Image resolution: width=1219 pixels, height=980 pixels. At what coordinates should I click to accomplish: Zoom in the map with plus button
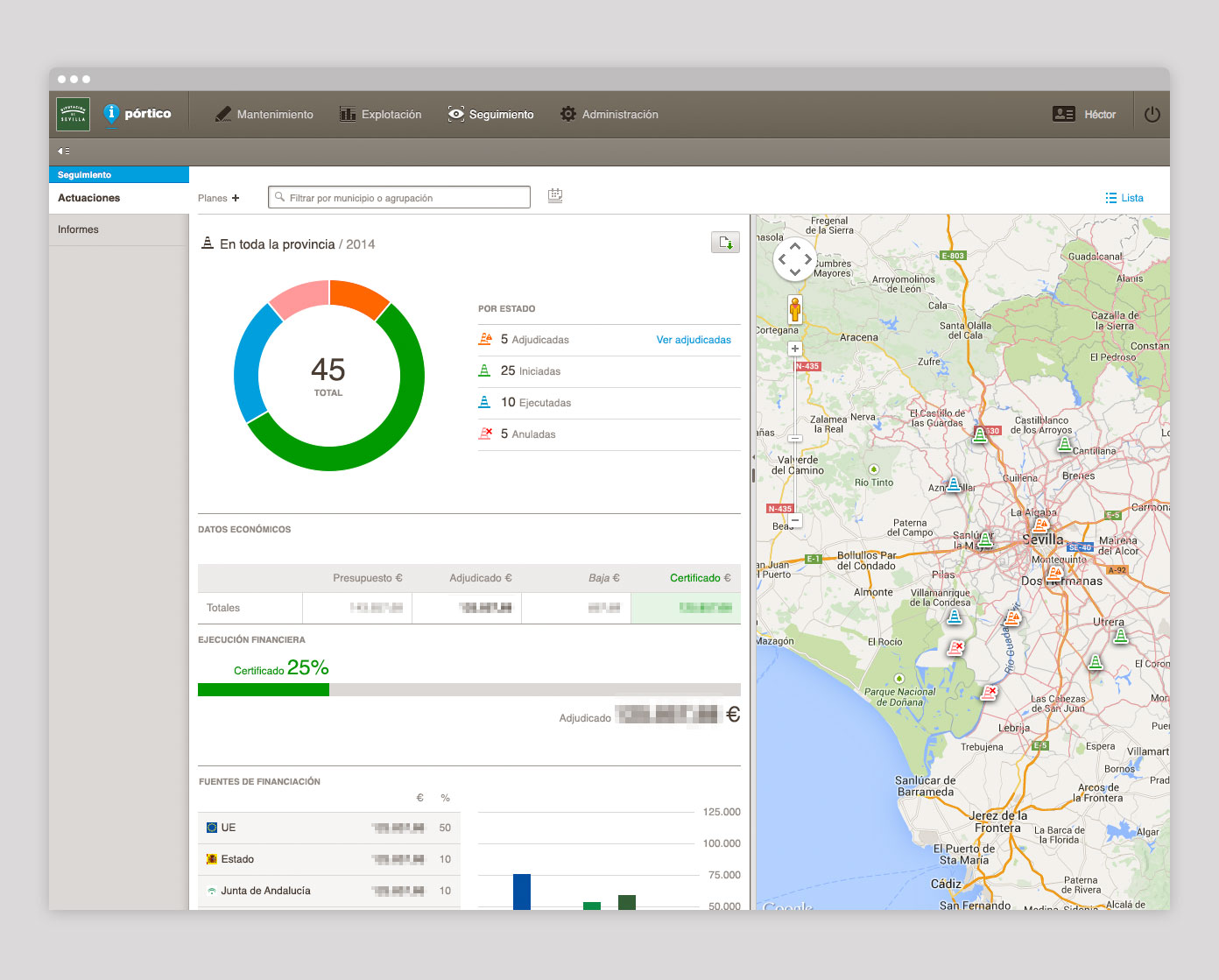coord(795,349)
